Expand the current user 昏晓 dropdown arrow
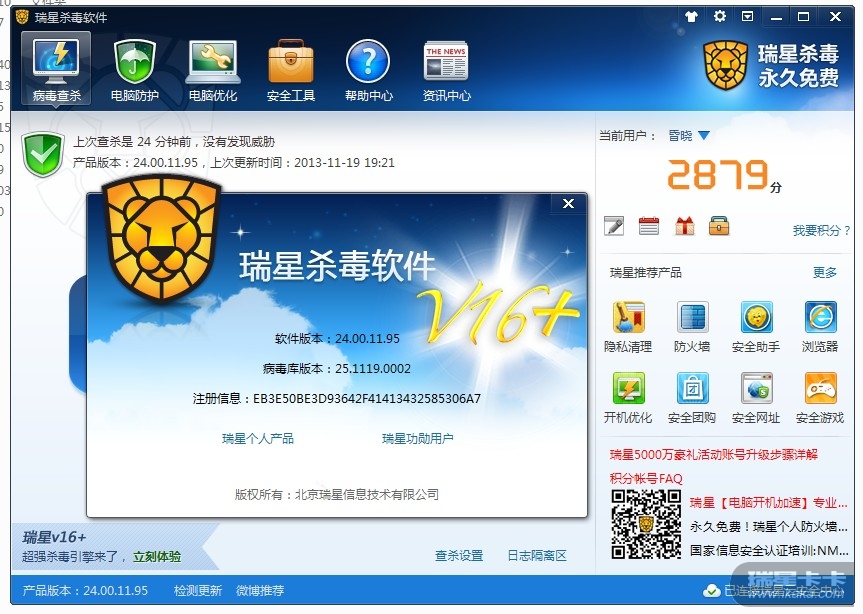This screenshot has height=614, width=863. 703,135
